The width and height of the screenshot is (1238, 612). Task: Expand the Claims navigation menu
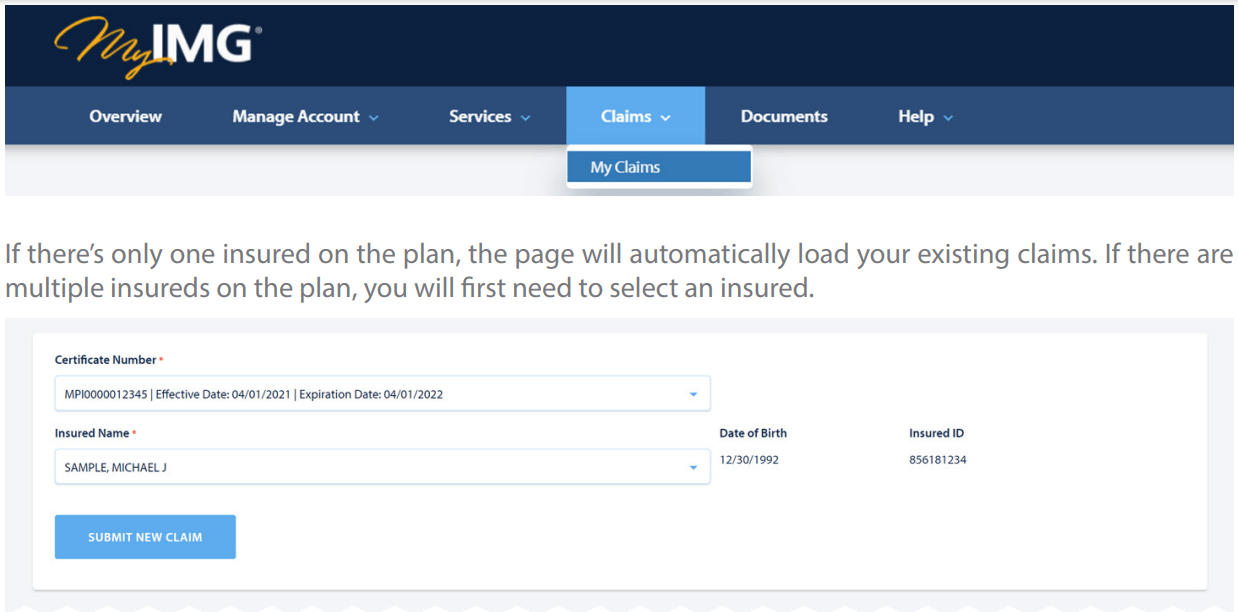(x=635, y=116)
